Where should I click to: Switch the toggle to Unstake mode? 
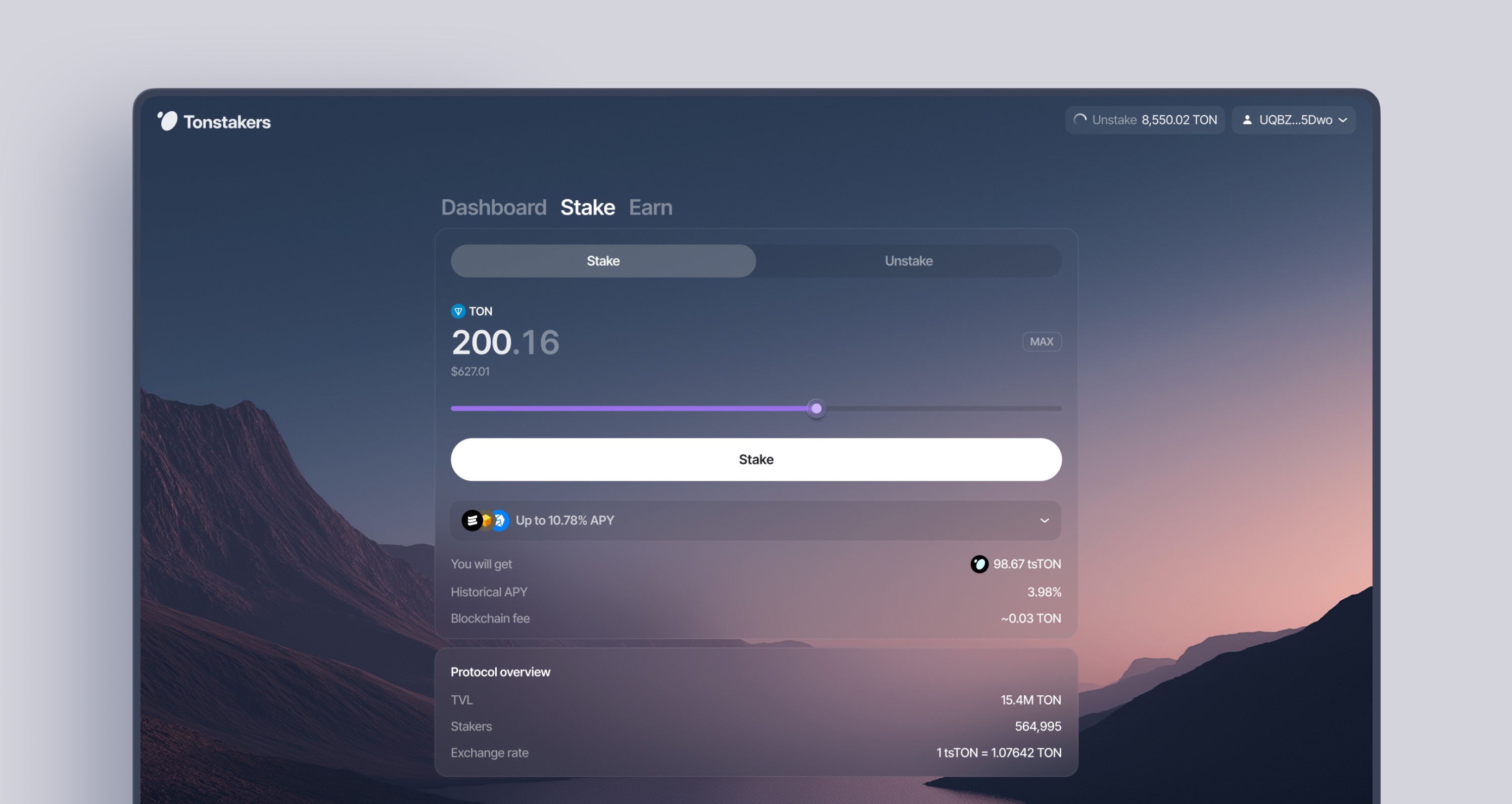[x=908, y=261]
